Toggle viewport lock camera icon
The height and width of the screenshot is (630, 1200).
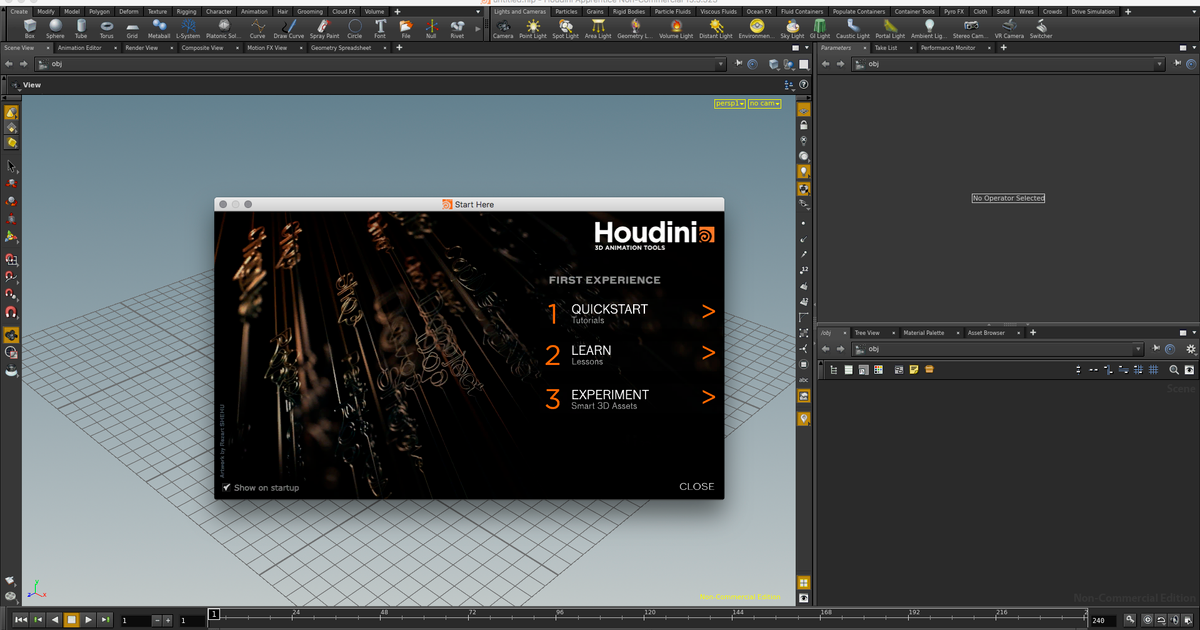pyautogui.click(x=804, y=125)
